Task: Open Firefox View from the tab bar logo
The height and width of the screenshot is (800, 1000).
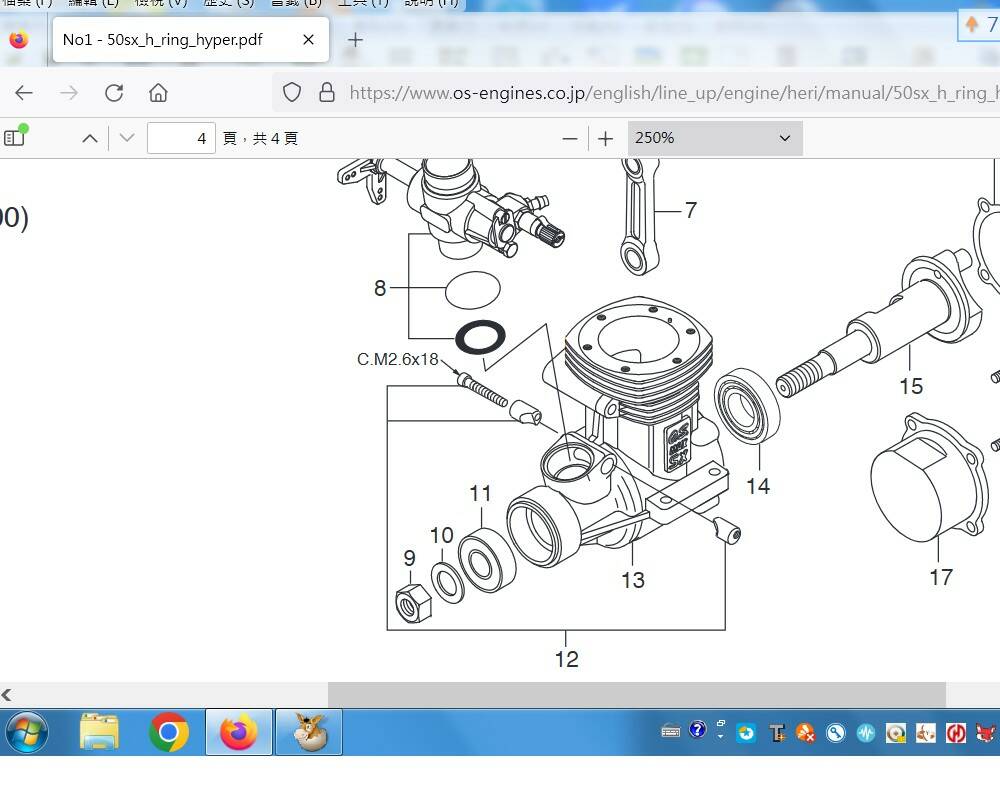Action: [x=19, y=40]
